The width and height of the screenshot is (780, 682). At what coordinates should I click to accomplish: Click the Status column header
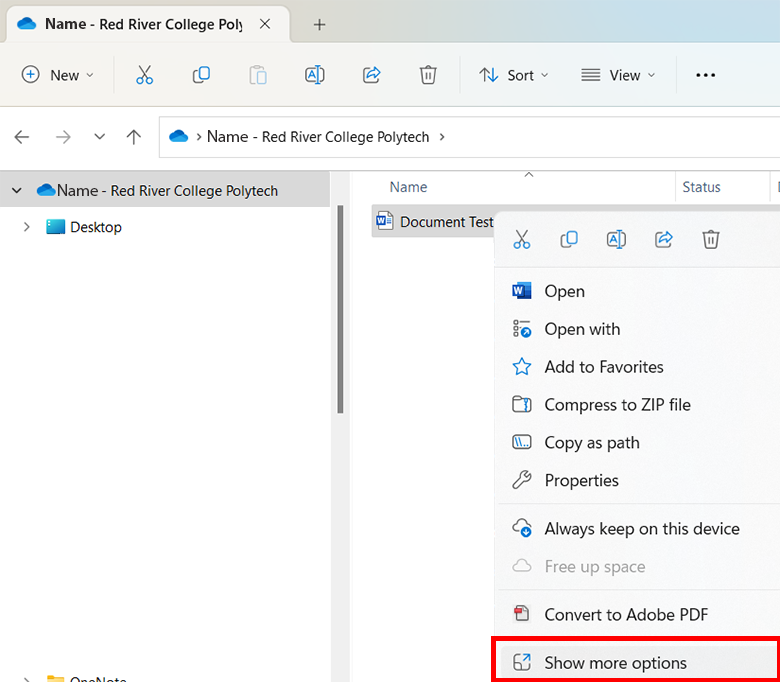tap(701, 187)
